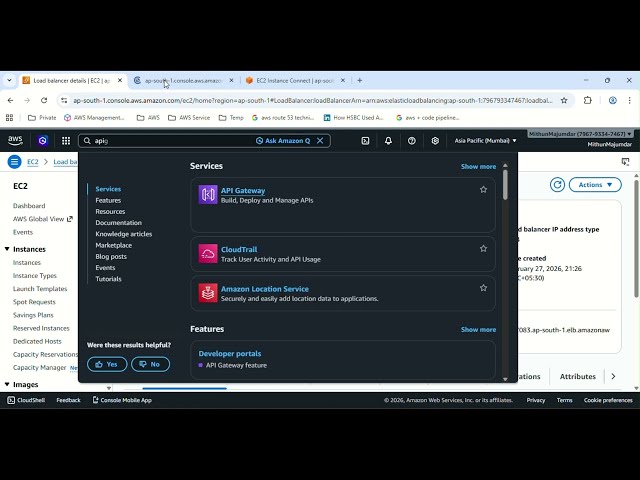Image resolution: width=640 pixels, height=480 pixels.
Task: Open the MithunMajumdar account menu
Action: 580,134
